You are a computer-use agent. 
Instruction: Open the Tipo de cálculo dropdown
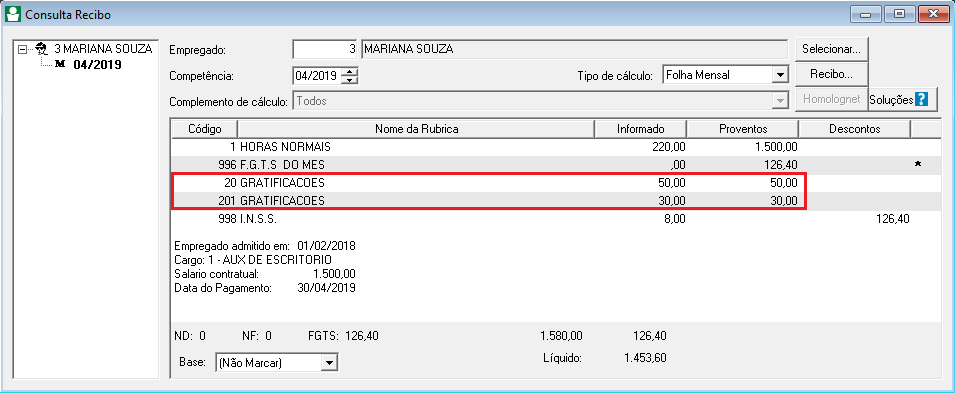pos(779,76)
